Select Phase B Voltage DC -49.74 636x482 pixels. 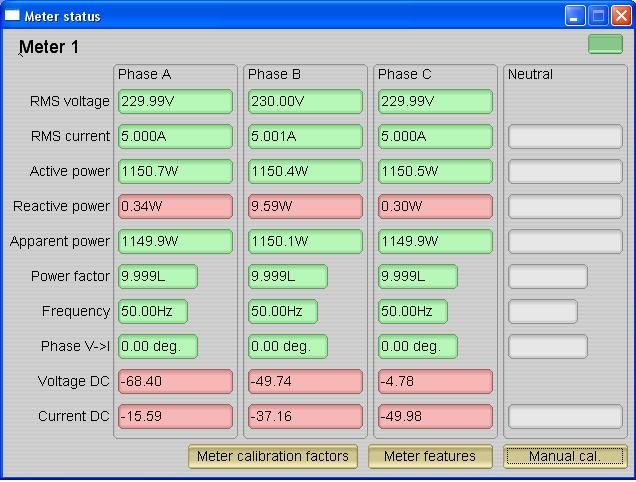305,381
